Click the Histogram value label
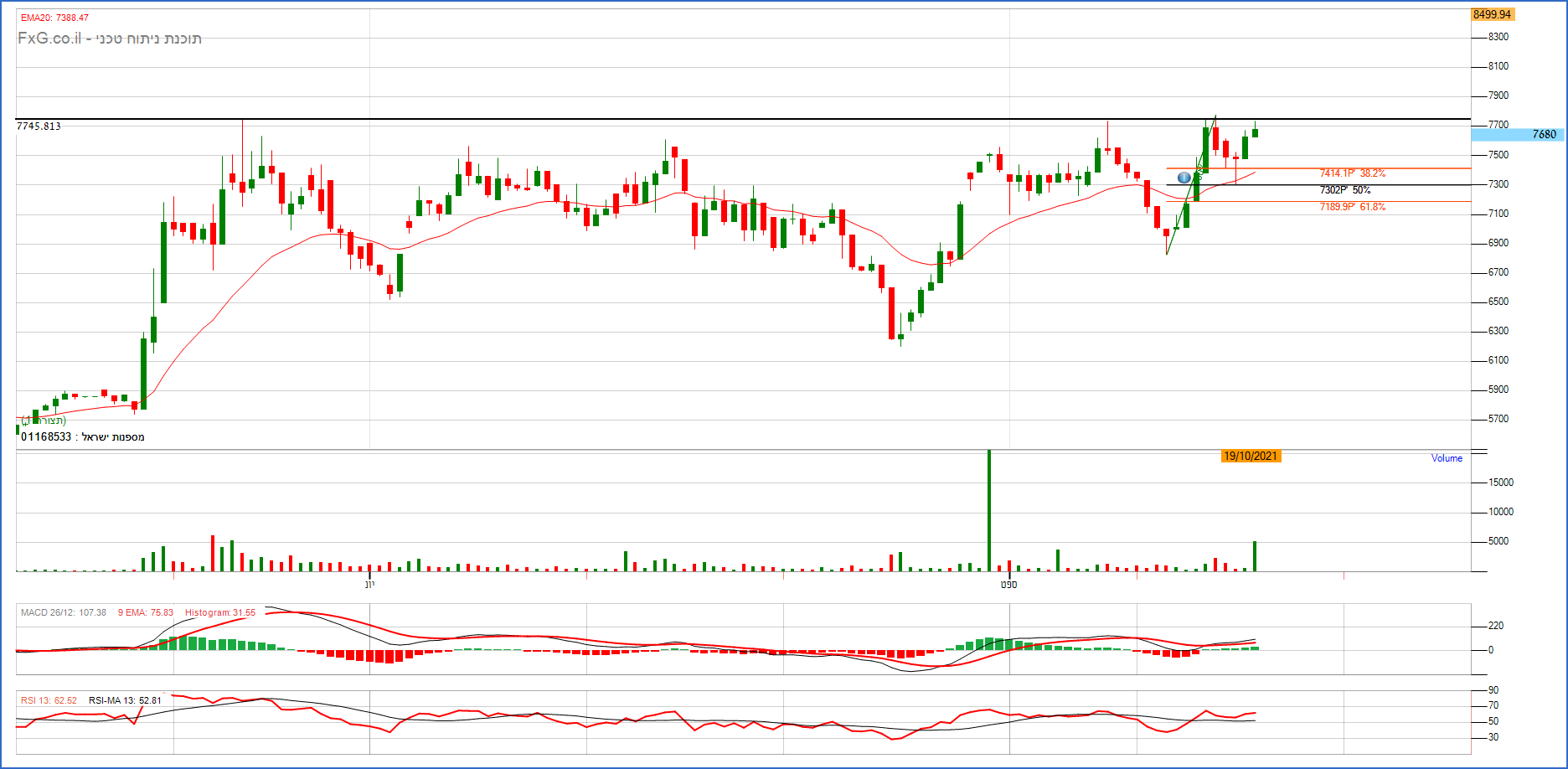The width and height of the screenshot is (1568, 769). (220, 613)
